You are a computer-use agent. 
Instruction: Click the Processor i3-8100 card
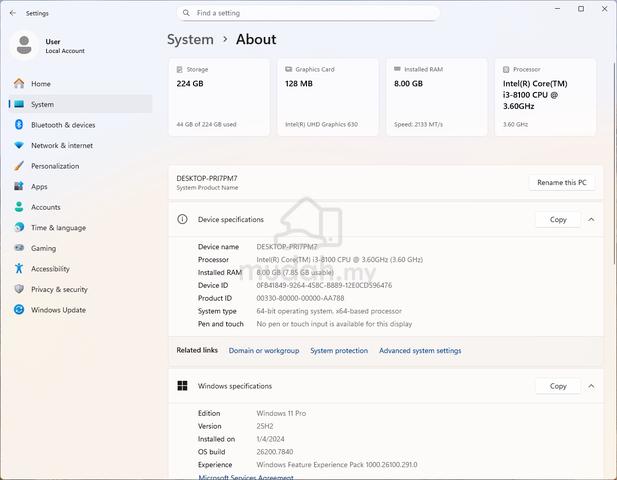(545, 97)
